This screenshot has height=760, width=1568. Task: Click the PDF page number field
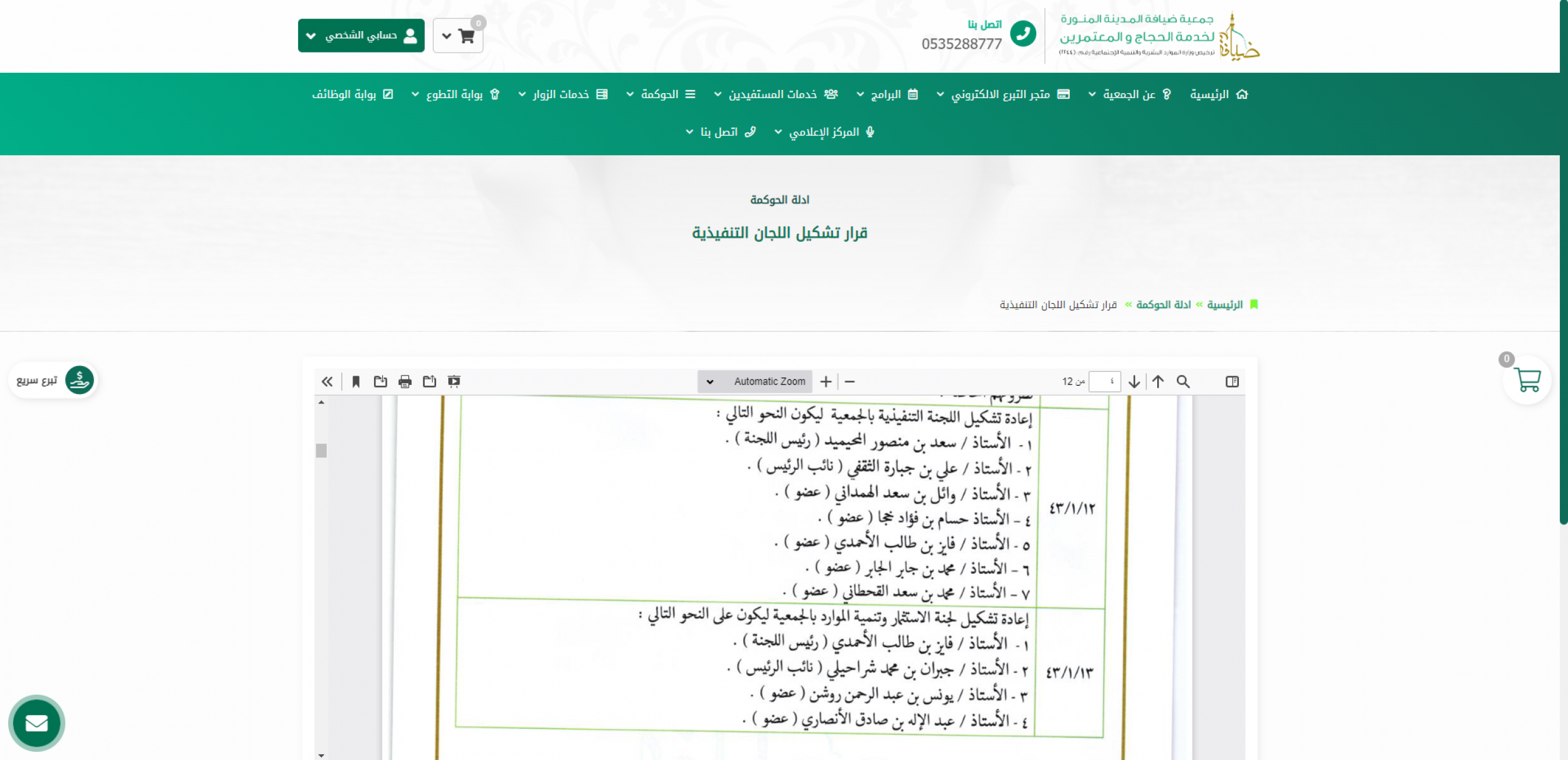pos(1105,381)
